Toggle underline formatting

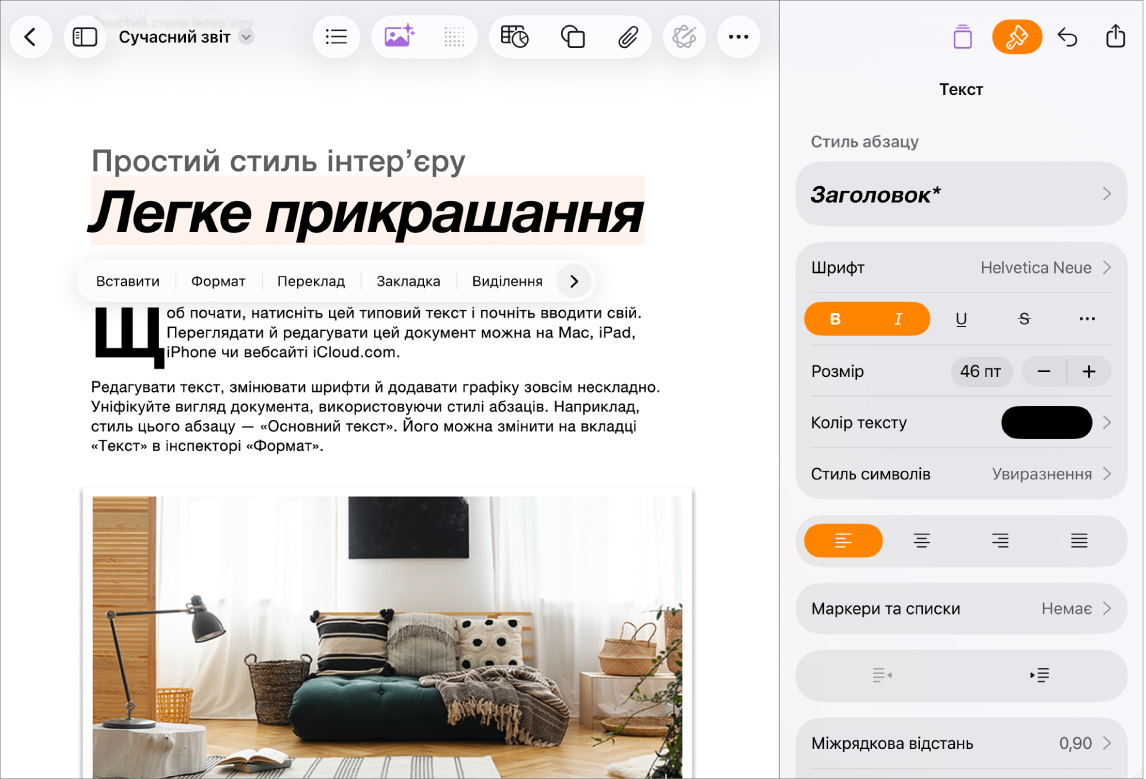tap(961, 319)
